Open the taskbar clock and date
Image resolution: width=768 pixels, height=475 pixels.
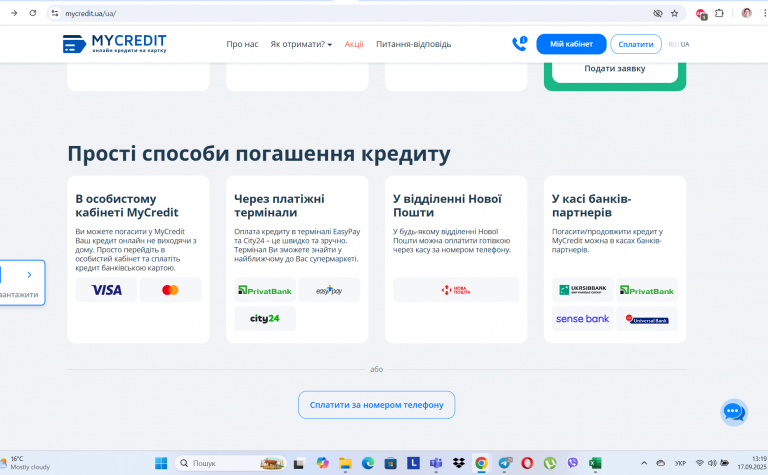(752, 463)
